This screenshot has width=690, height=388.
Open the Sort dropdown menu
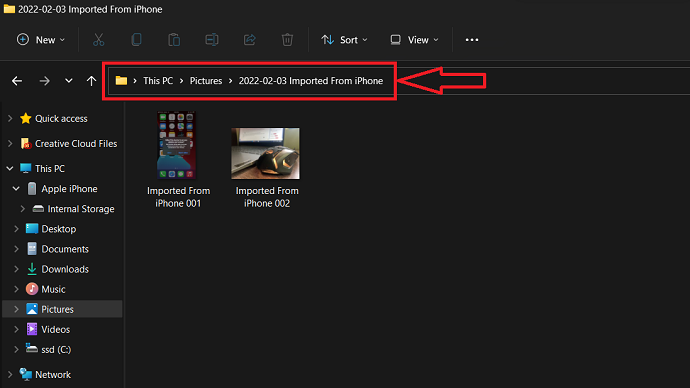[345, 40]
